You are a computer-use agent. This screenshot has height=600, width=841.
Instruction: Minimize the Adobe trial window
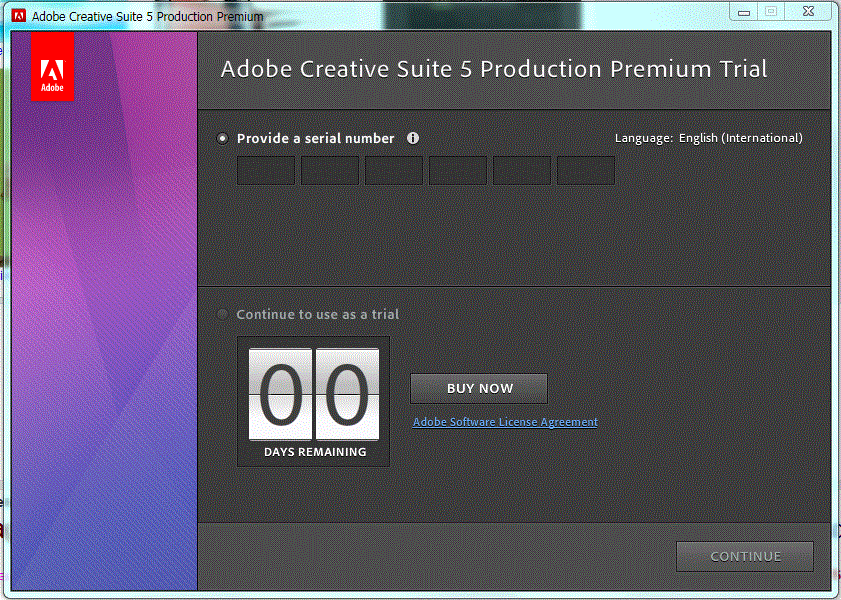(742, 12)
